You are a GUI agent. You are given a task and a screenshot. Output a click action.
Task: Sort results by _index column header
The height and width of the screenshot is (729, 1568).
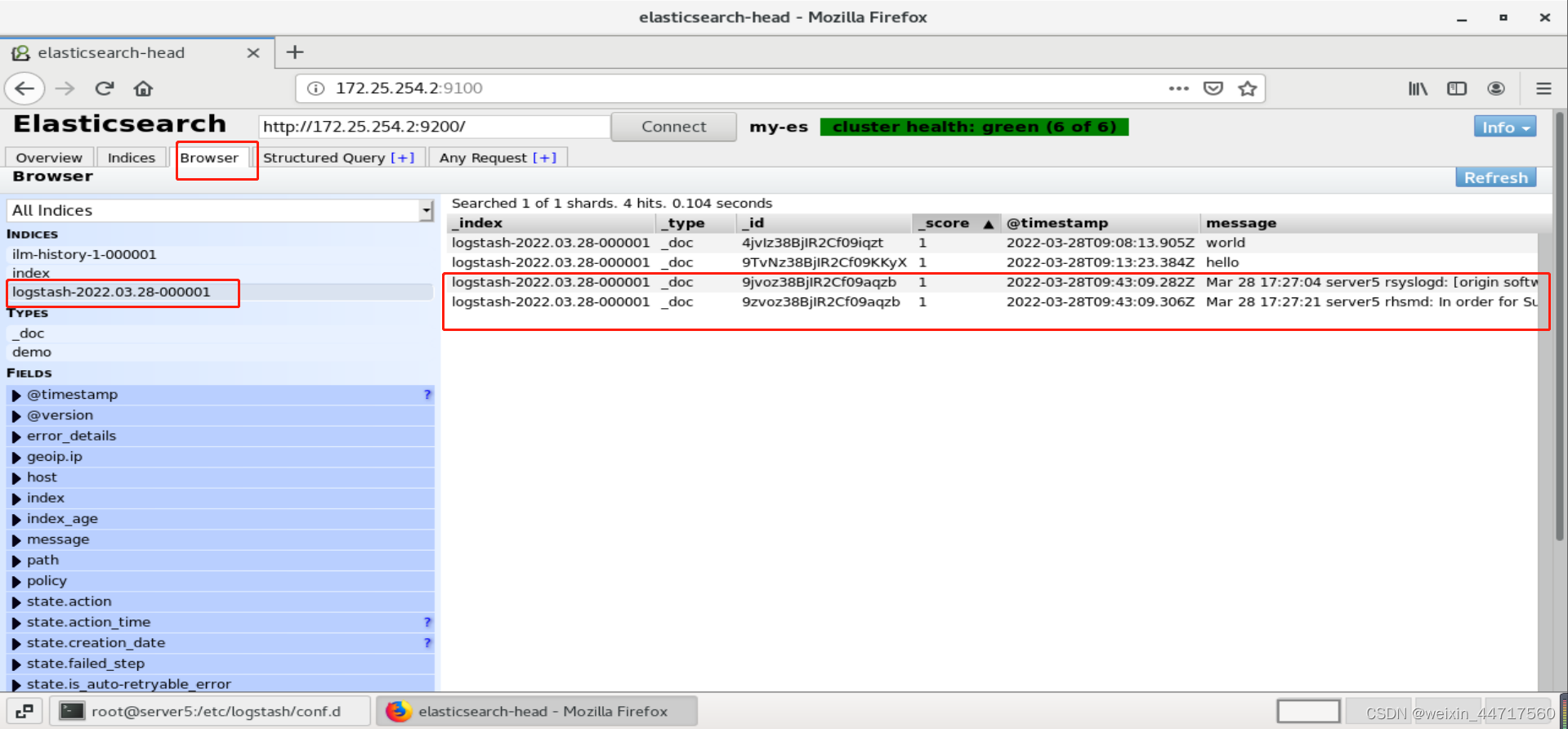[552, 223]
